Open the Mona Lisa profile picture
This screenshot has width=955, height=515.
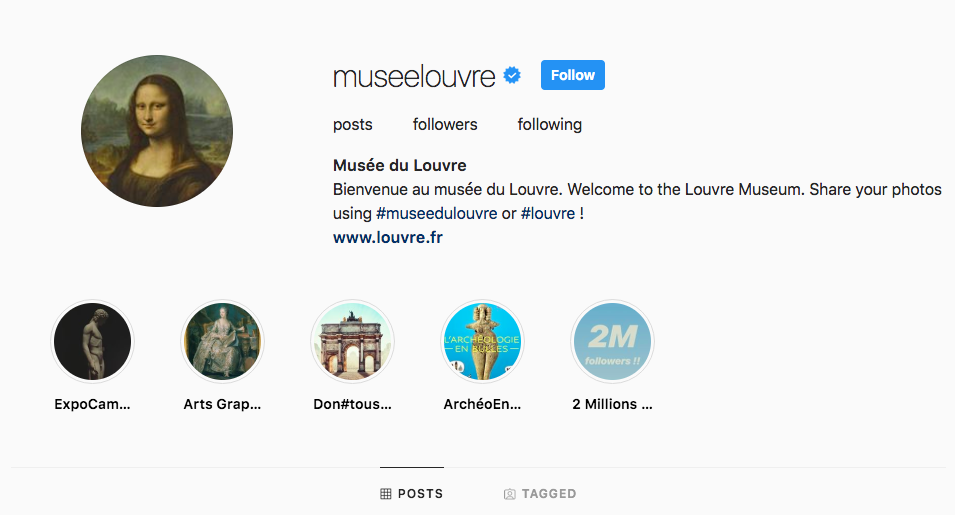coord(157,131)
